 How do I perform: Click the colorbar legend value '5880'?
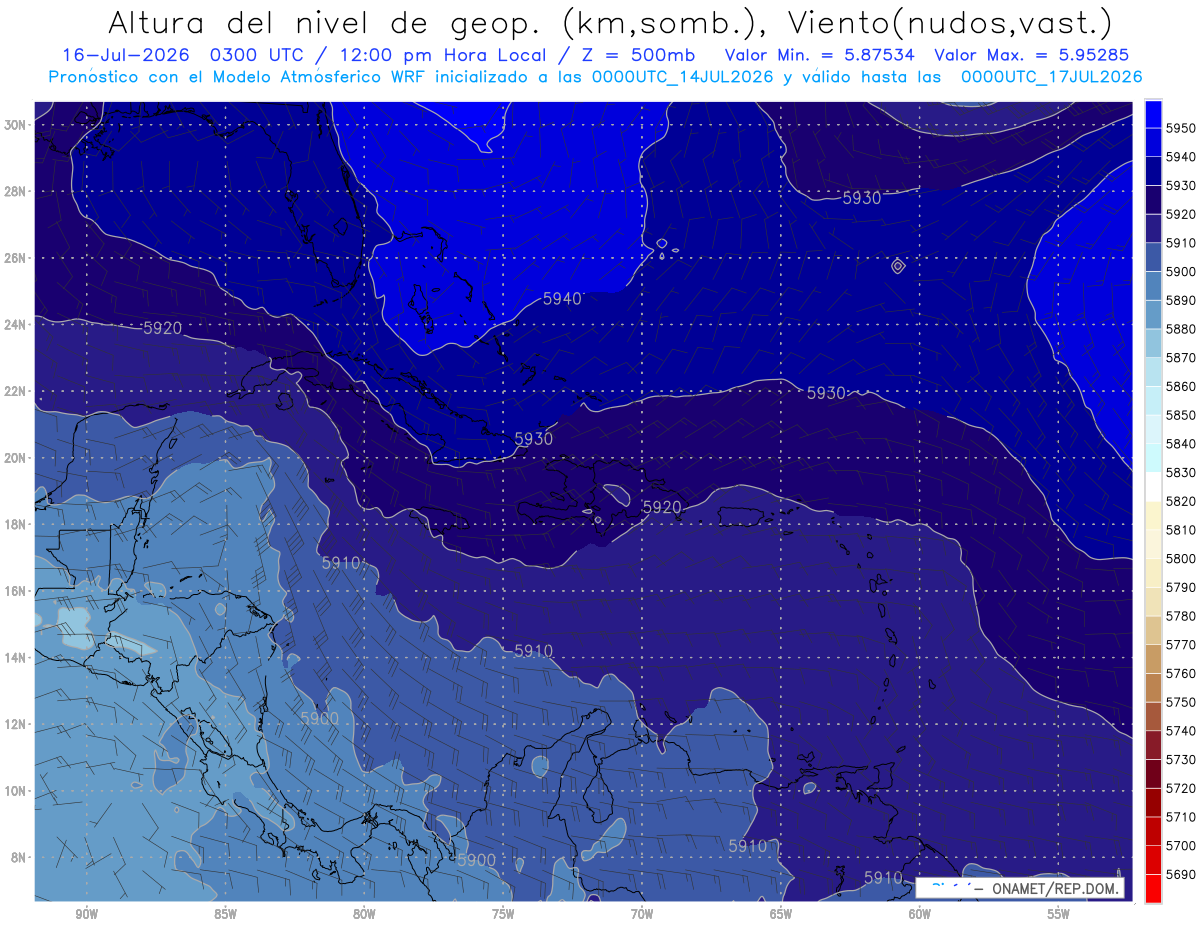(x=1181, y=329)
